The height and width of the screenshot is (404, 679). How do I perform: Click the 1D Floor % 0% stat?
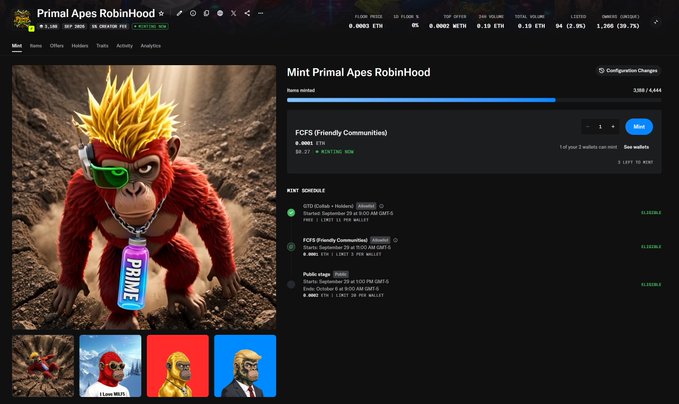point(406,22)
